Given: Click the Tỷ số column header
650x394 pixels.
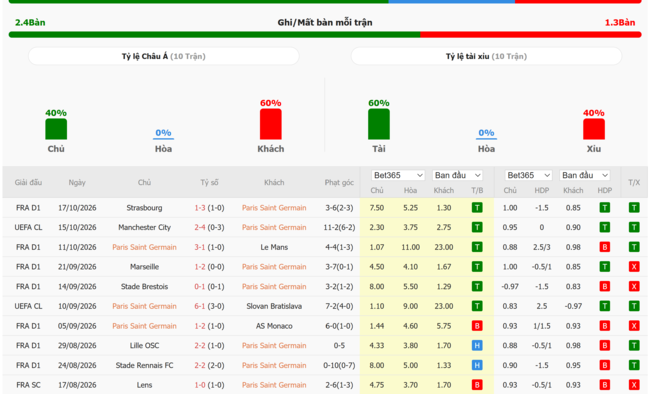Looking at the screenshot, I should pos(209,182).
